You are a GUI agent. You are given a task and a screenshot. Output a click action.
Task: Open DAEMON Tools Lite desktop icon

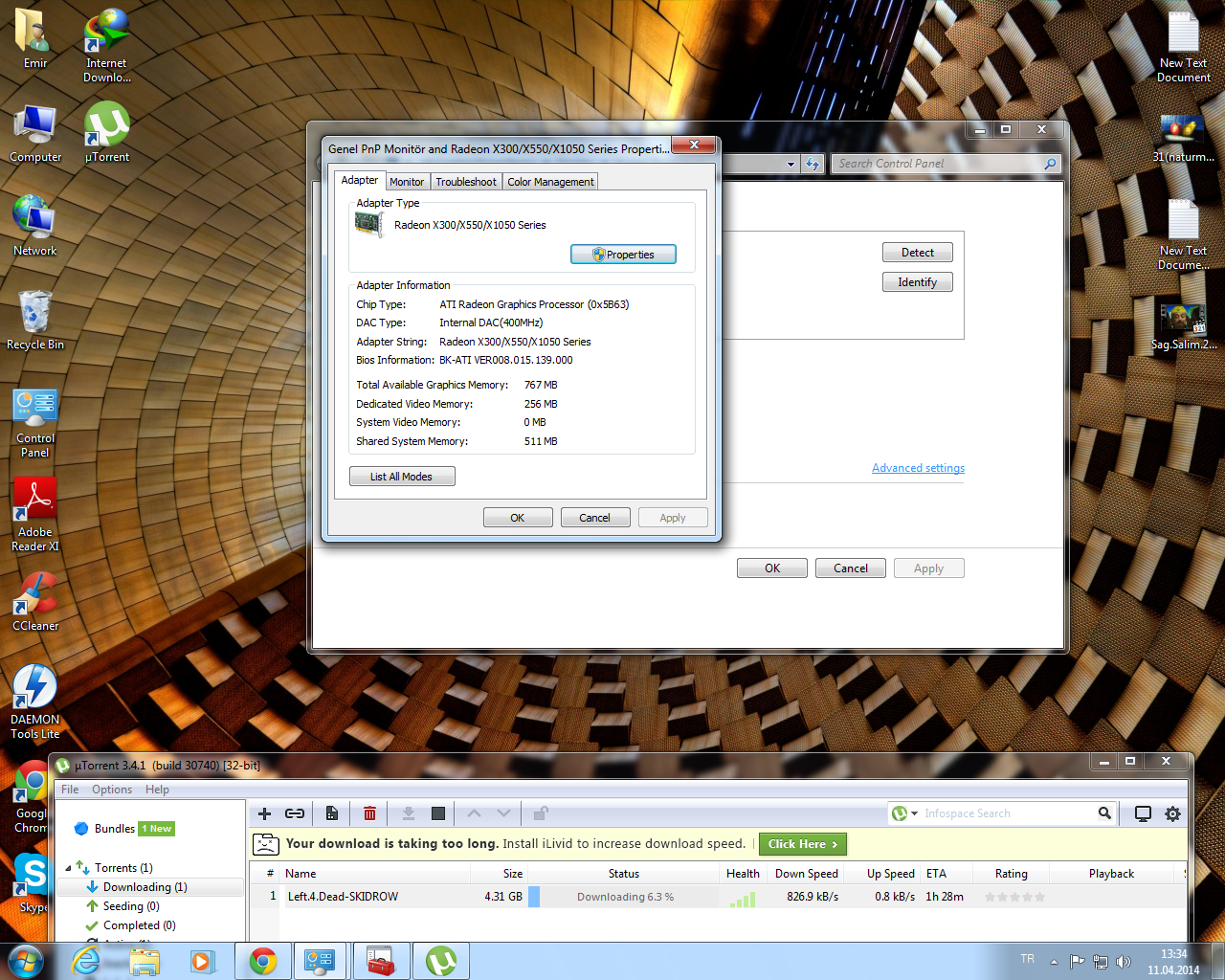tap(35, 702)
